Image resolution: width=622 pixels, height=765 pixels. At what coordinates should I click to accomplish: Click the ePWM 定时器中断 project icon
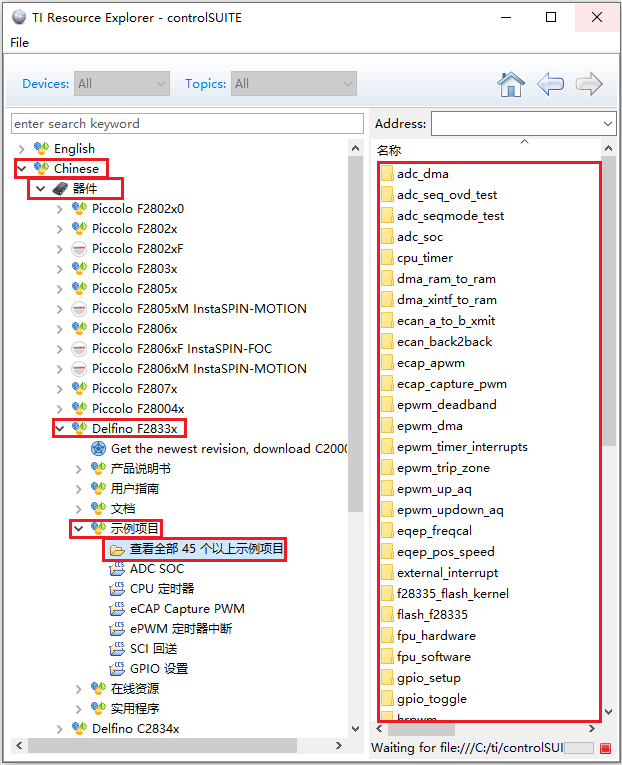pos(117,629)
